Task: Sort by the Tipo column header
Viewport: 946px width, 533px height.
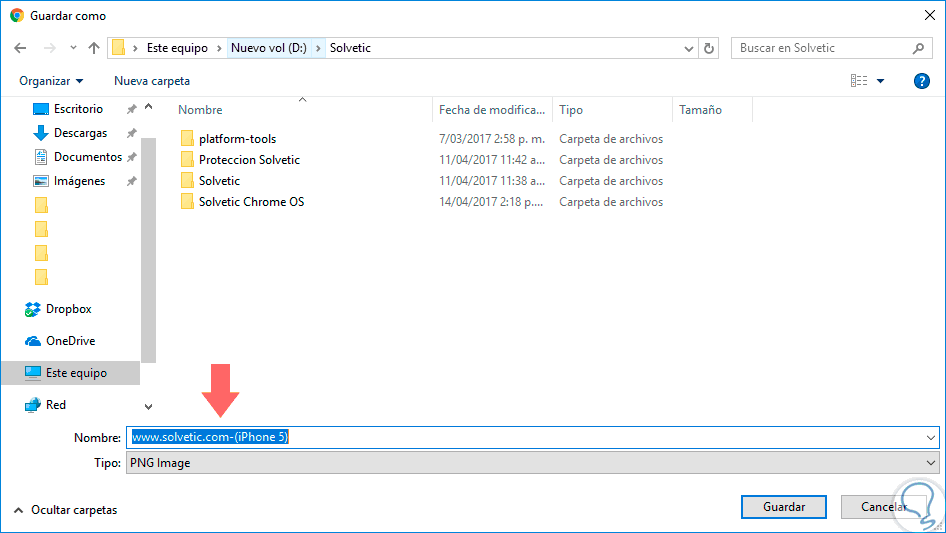Action: [x=571, y=110]
